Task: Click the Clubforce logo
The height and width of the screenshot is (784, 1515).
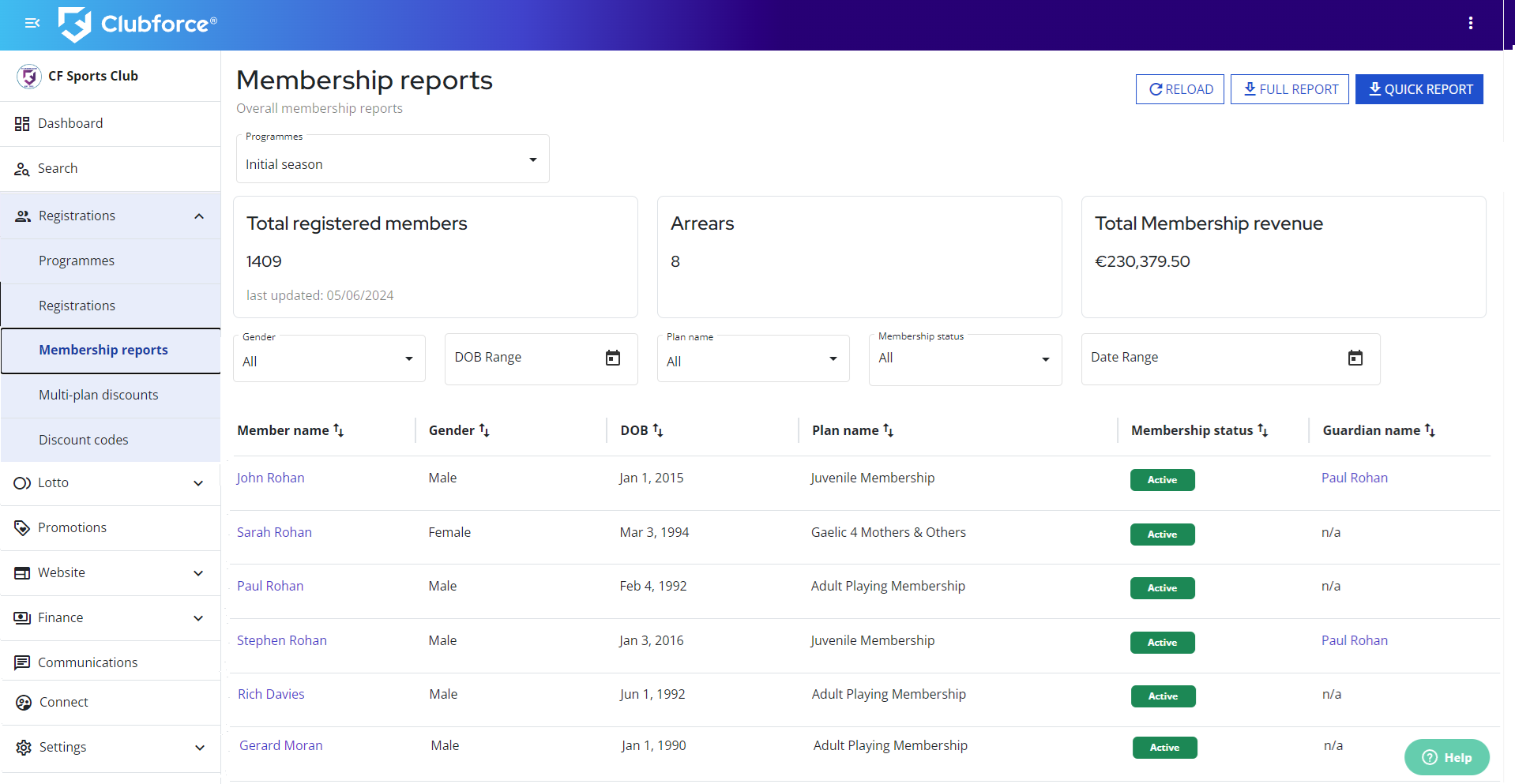Action: pos(137,24)
